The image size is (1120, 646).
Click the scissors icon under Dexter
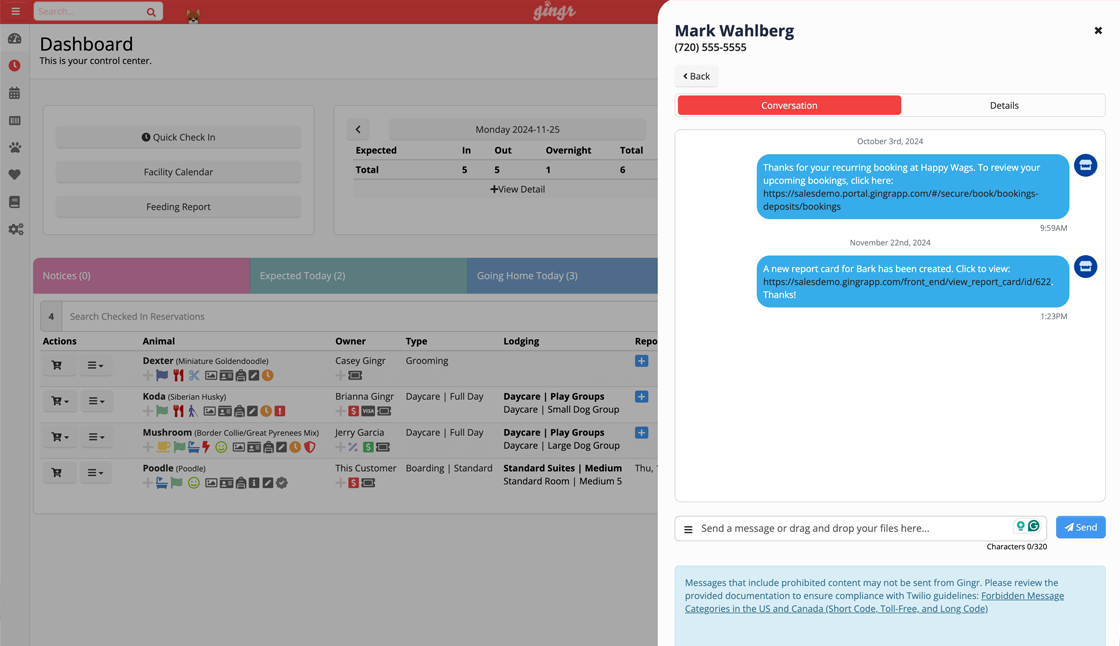(194, 376)
